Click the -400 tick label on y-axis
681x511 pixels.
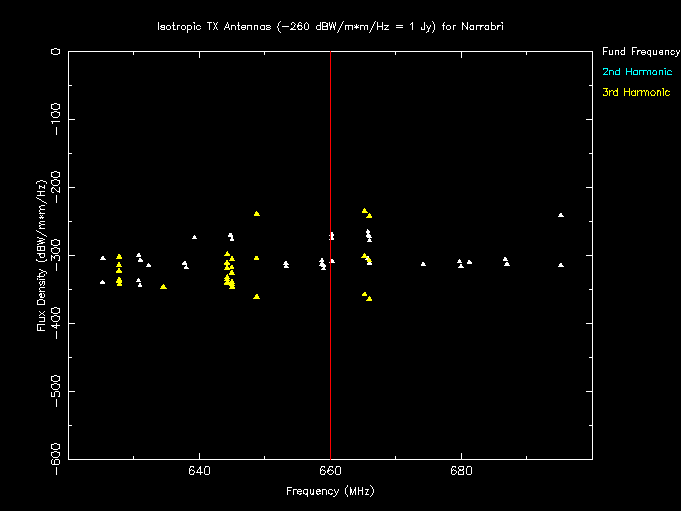click(56, 323)
